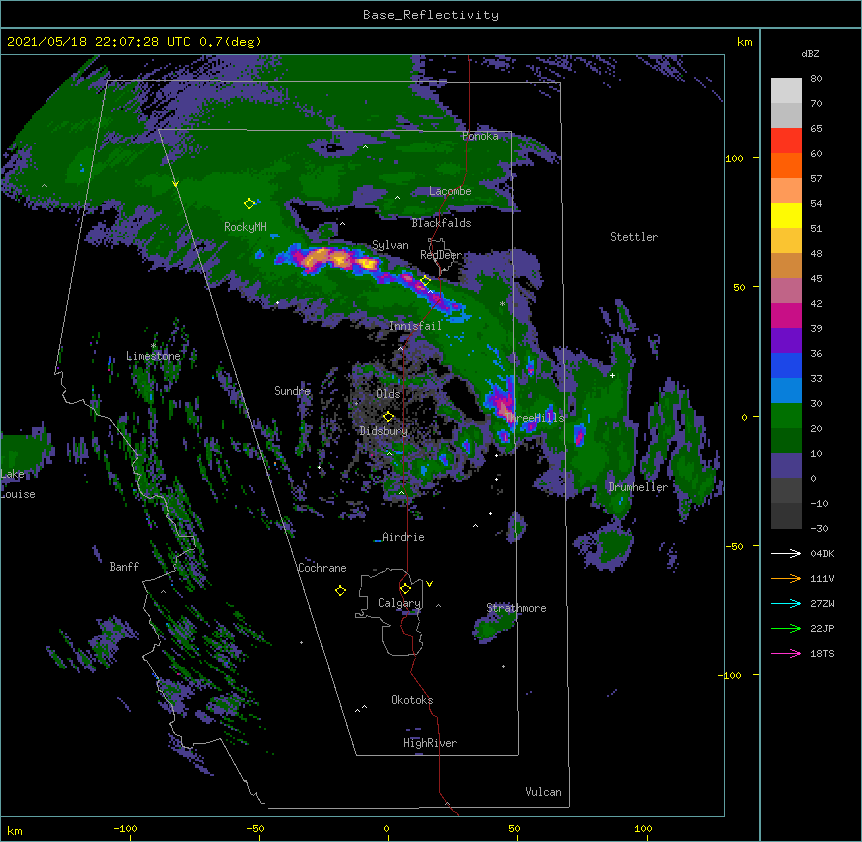The image size is (862, 842).
Task: Select the 80 dBZ light gray swatch
Action: pos(786,90)
